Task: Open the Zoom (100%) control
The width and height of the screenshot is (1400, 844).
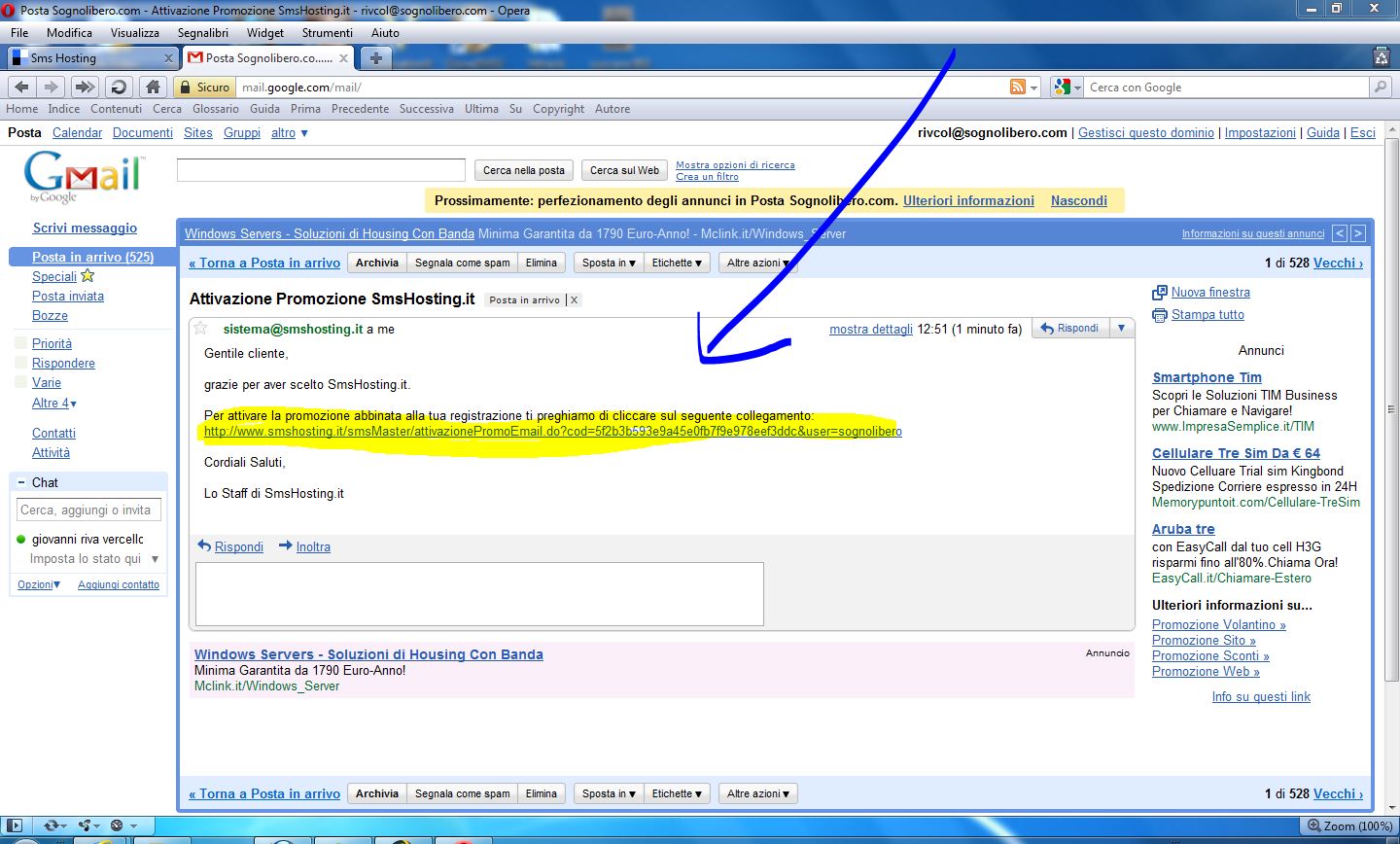Action: (x=1348, y=826)
